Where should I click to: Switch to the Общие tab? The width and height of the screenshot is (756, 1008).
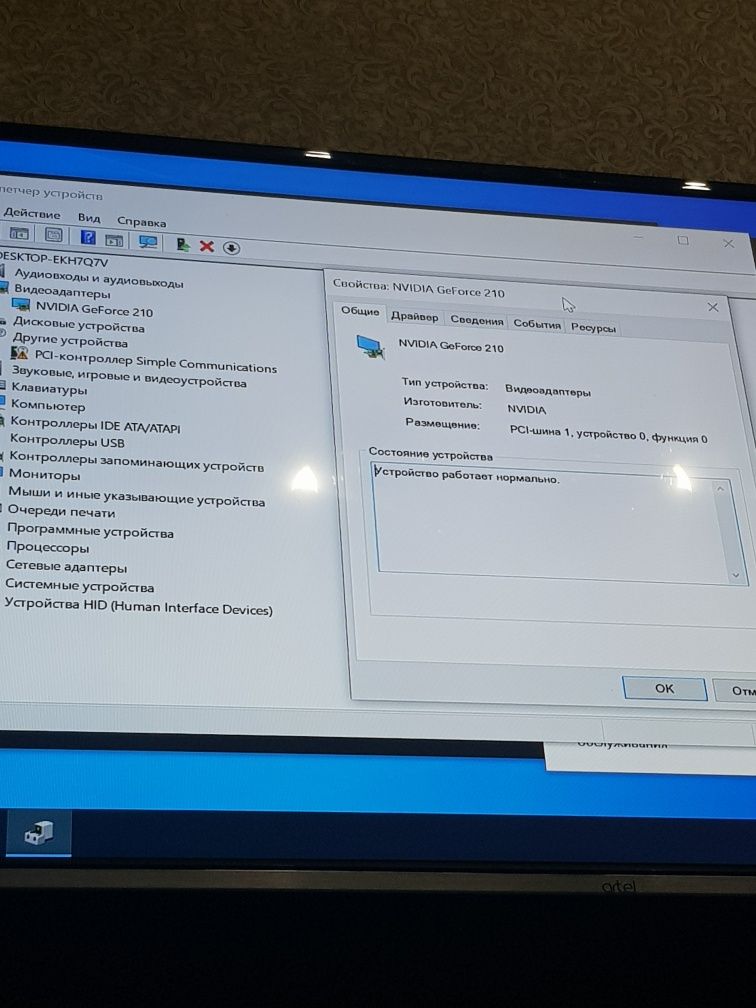(360, 311)
